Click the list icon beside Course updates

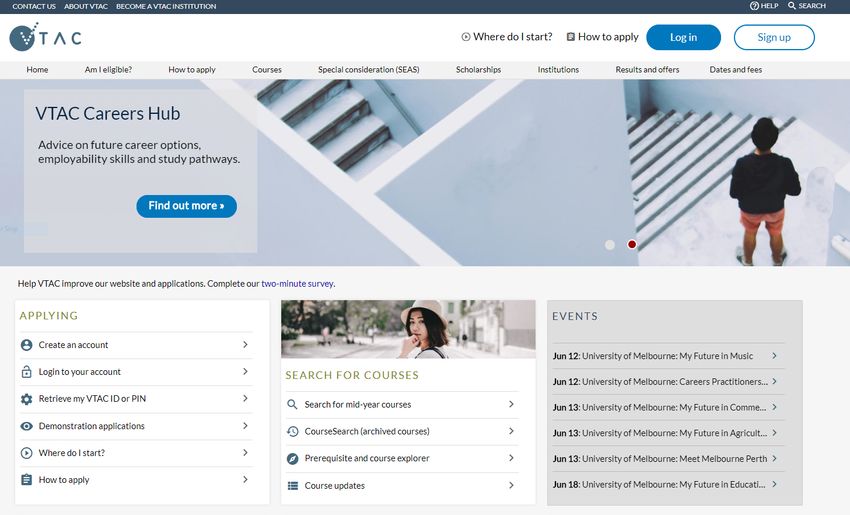point(293,486)
